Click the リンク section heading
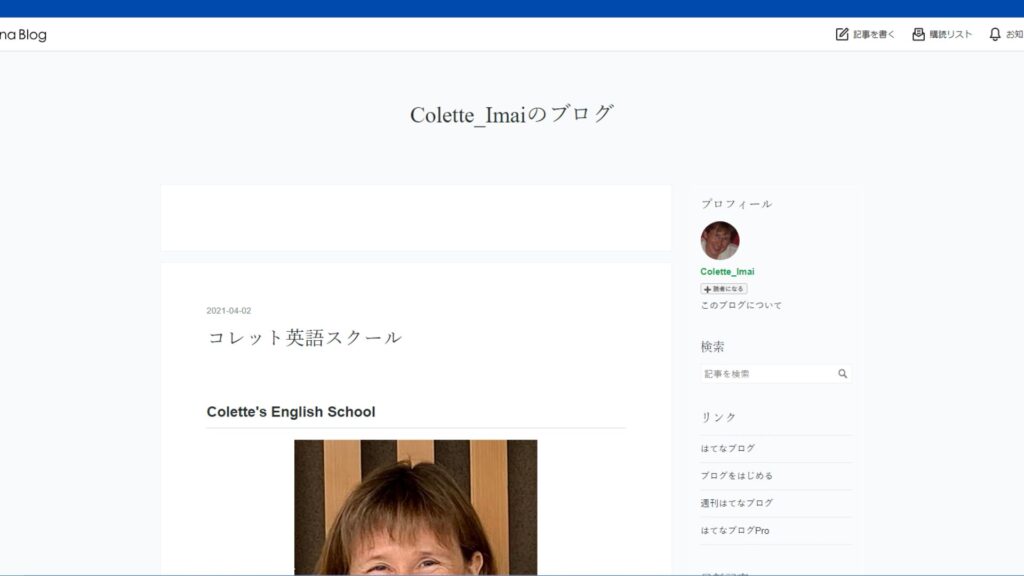1024x576 pixels. point(718,417)
